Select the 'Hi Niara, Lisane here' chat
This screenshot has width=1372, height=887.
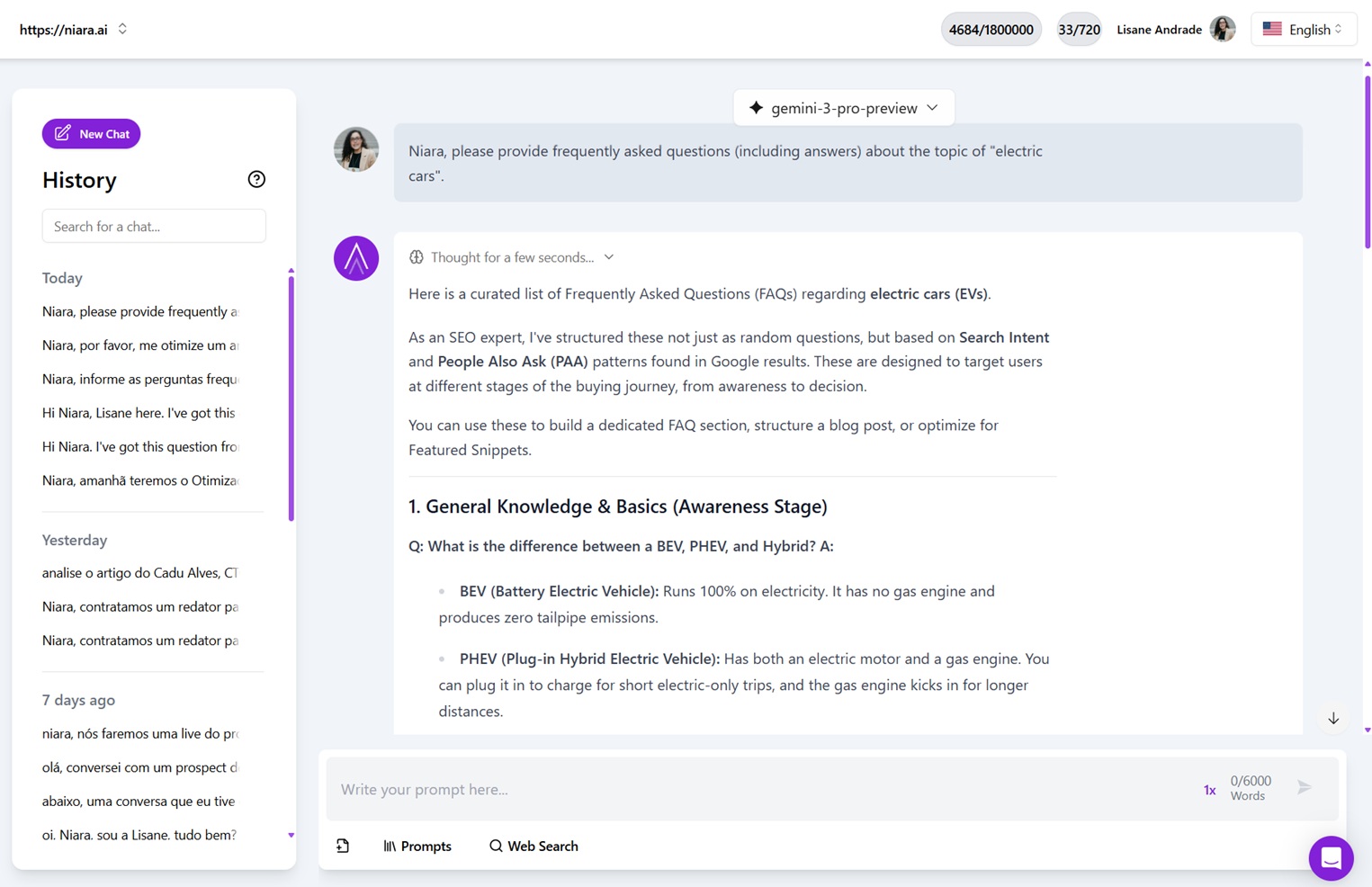[140, 413]
